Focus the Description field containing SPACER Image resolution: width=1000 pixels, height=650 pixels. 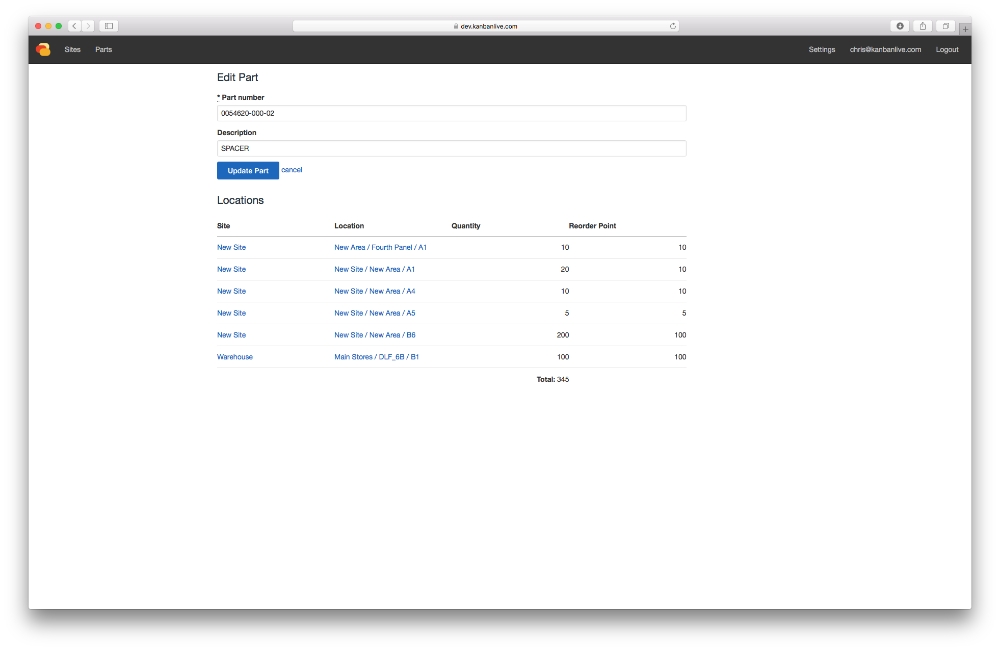pyautogui.click(x=451, y=149)
